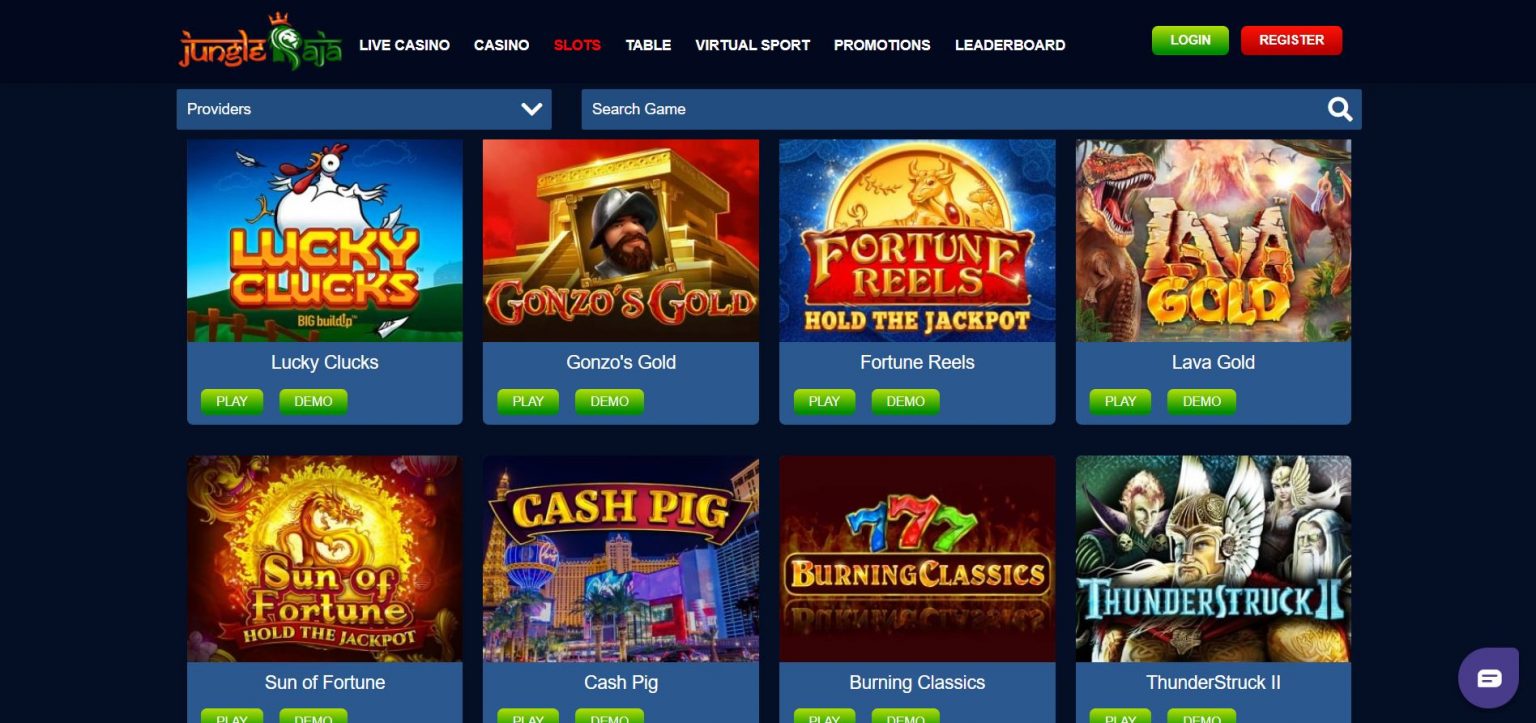Open the Cash Pig game thumbnail
Image resolution: width=1536 pixels, height=723 pixels.
621,559
